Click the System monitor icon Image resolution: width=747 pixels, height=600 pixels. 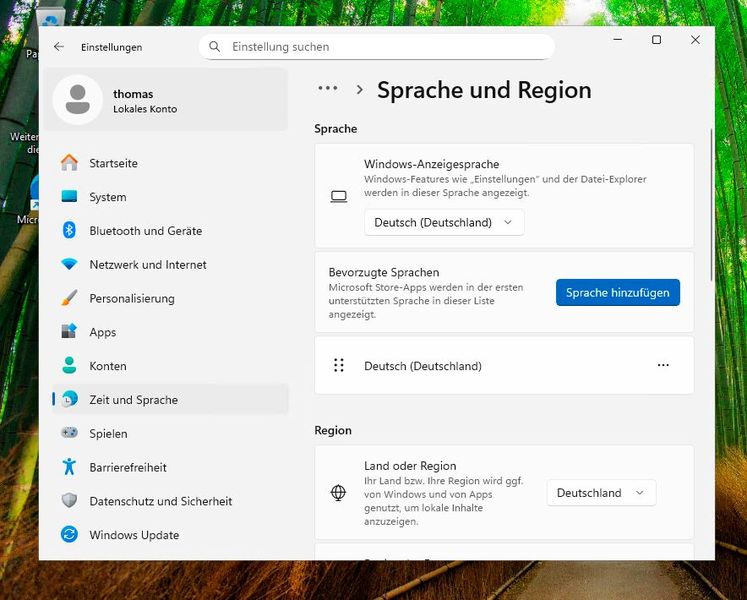(x=69, y=196)
